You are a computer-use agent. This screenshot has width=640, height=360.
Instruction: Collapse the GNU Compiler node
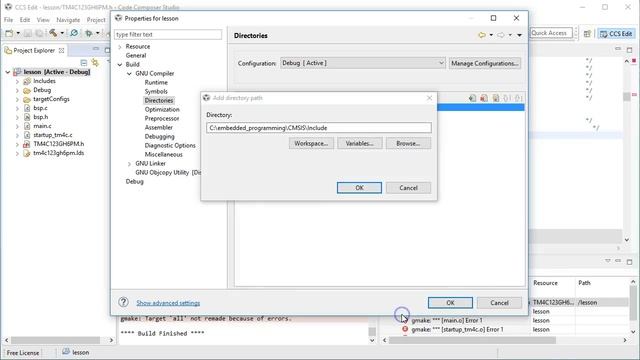point(129,73)
